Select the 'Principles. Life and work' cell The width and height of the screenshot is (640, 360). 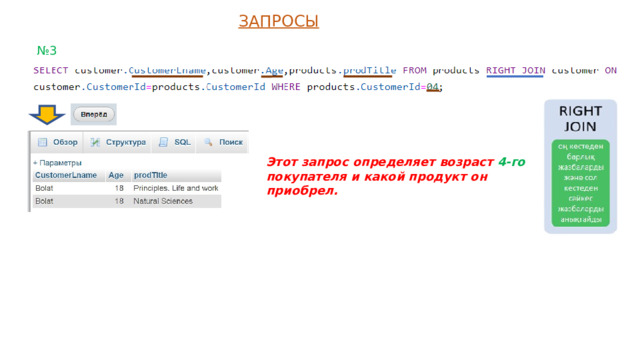click(176, 188)
